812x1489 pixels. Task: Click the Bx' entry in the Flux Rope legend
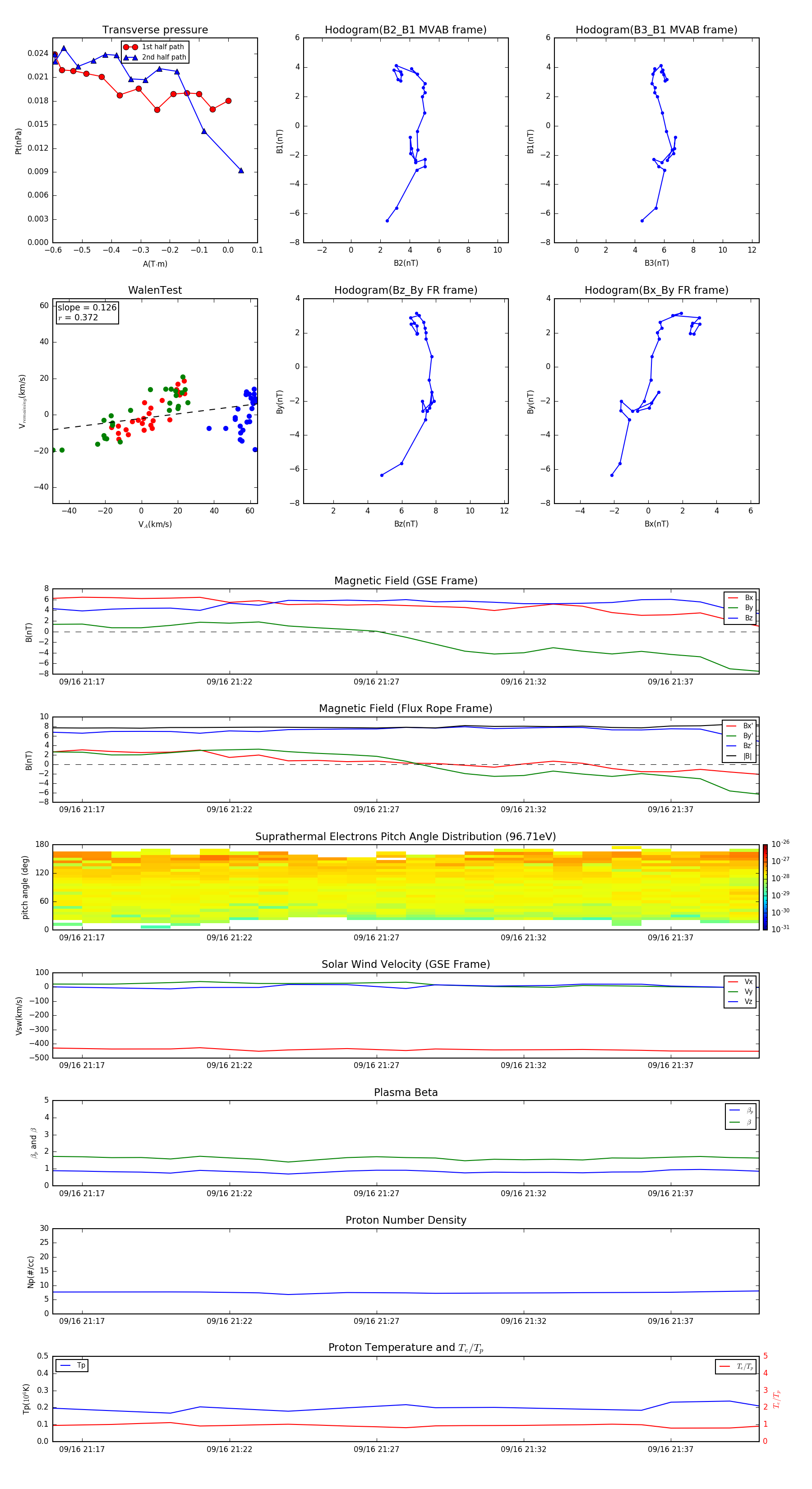pos(740,726)
